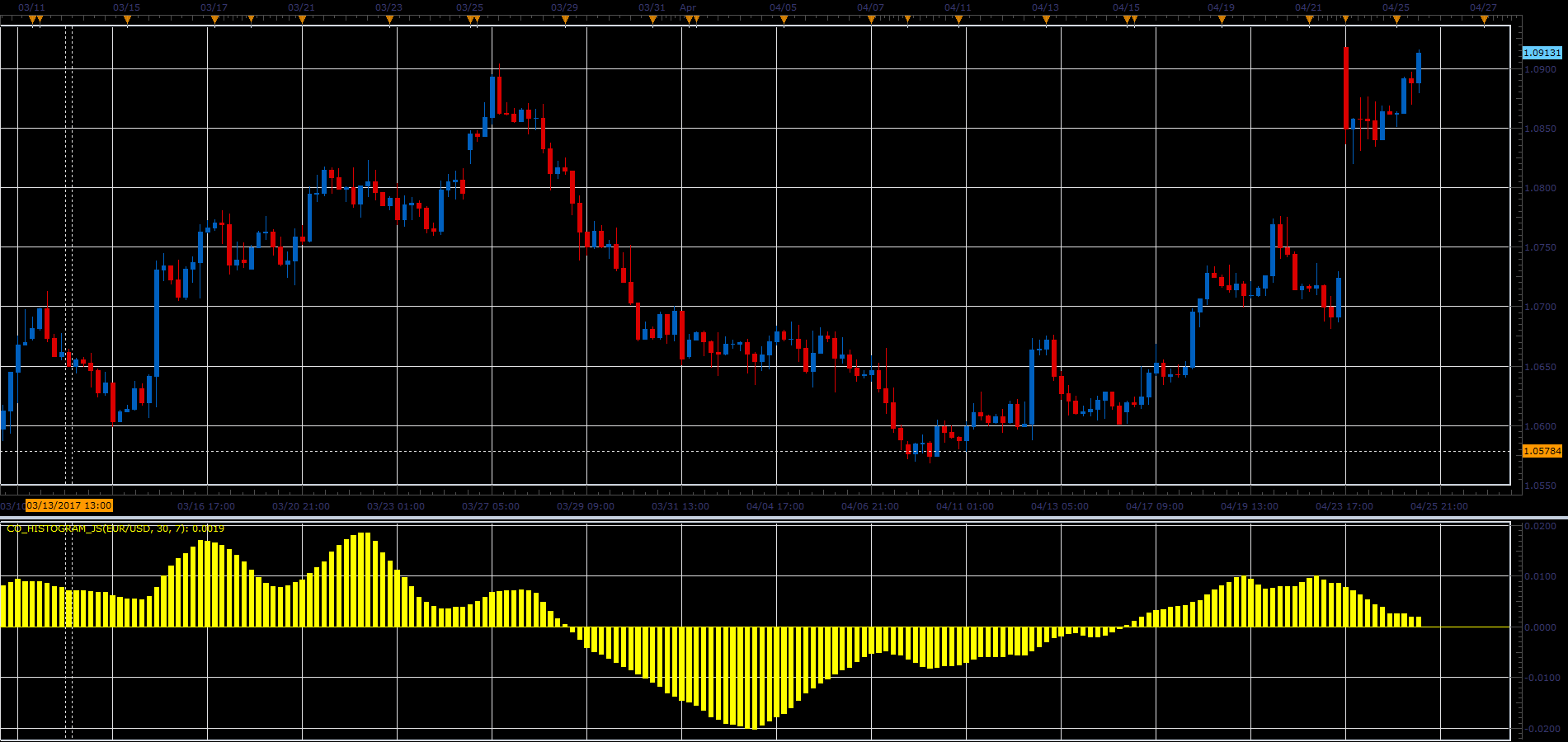Click the orange marker under the 04/13 date
Image resolution: width=1568 pixels, height=742 pixels.
point(1046,20)
